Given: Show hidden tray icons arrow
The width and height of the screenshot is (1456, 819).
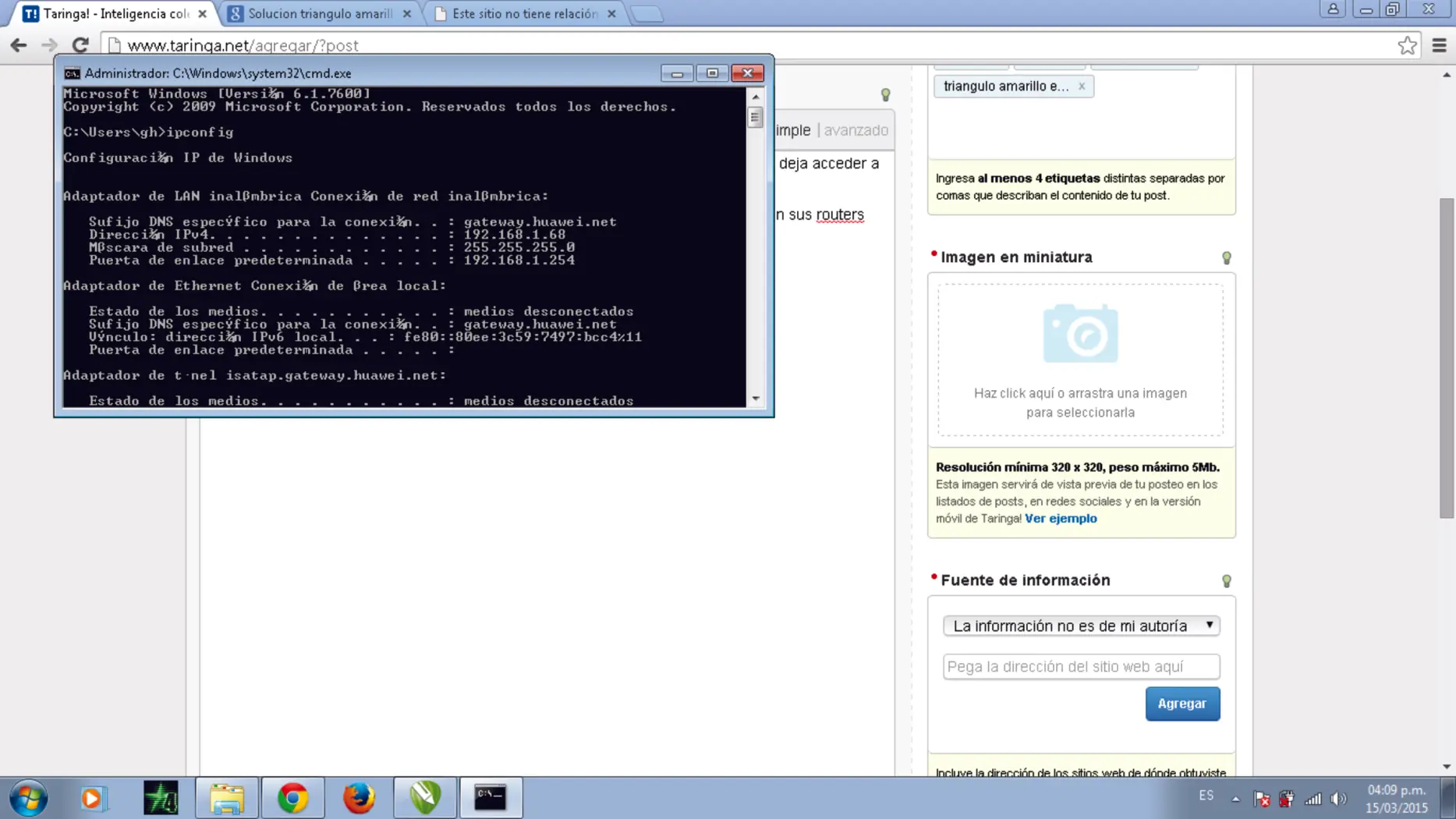Looking at the screenshot, I should (1235, 799).
